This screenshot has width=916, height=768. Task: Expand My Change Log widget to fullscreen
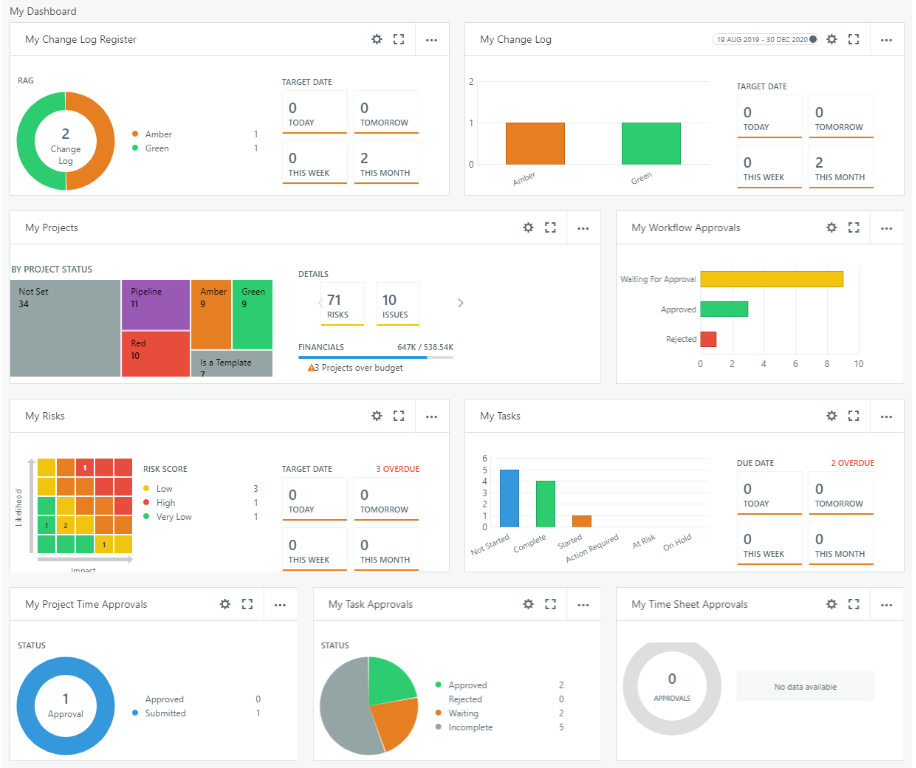[854, 39]
